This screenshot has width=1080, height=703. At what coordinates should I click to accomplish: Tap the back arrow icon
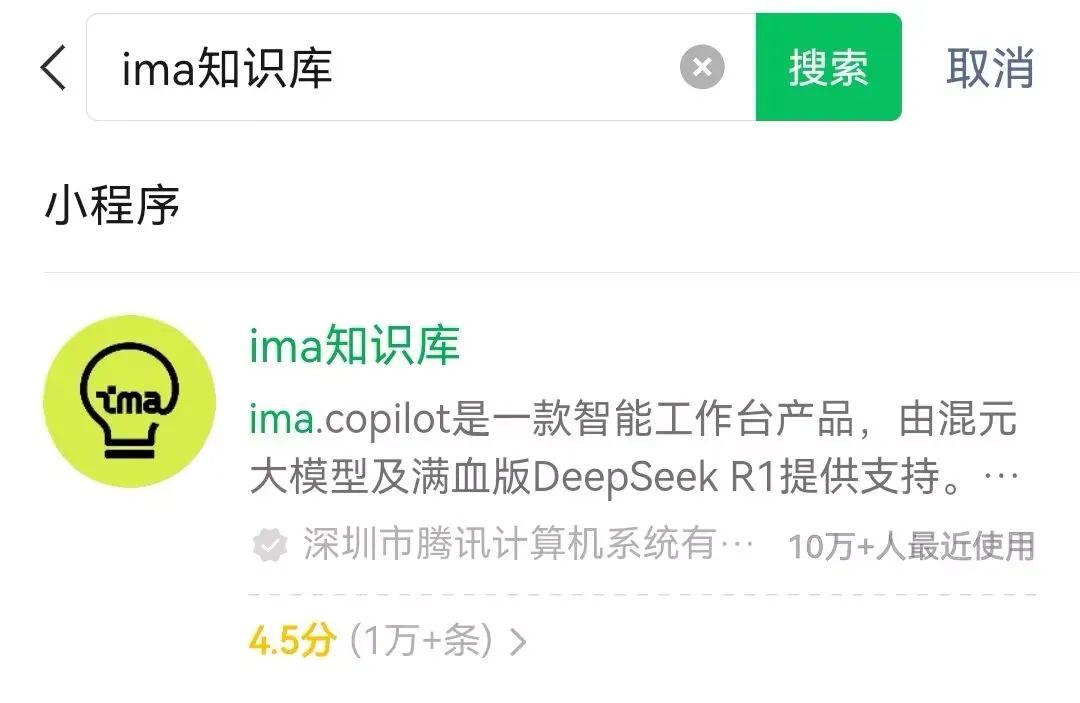point(53,67)
